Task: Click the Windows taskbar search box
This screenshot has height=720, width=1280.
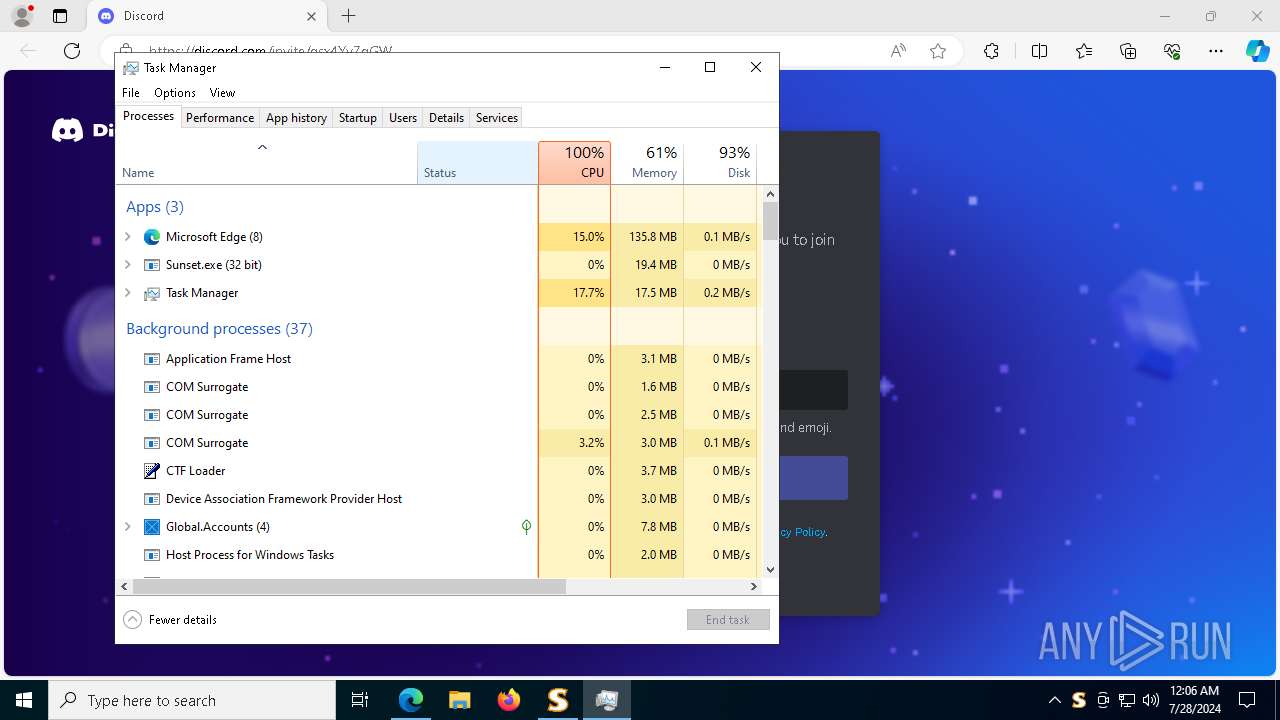Action: 192,700
